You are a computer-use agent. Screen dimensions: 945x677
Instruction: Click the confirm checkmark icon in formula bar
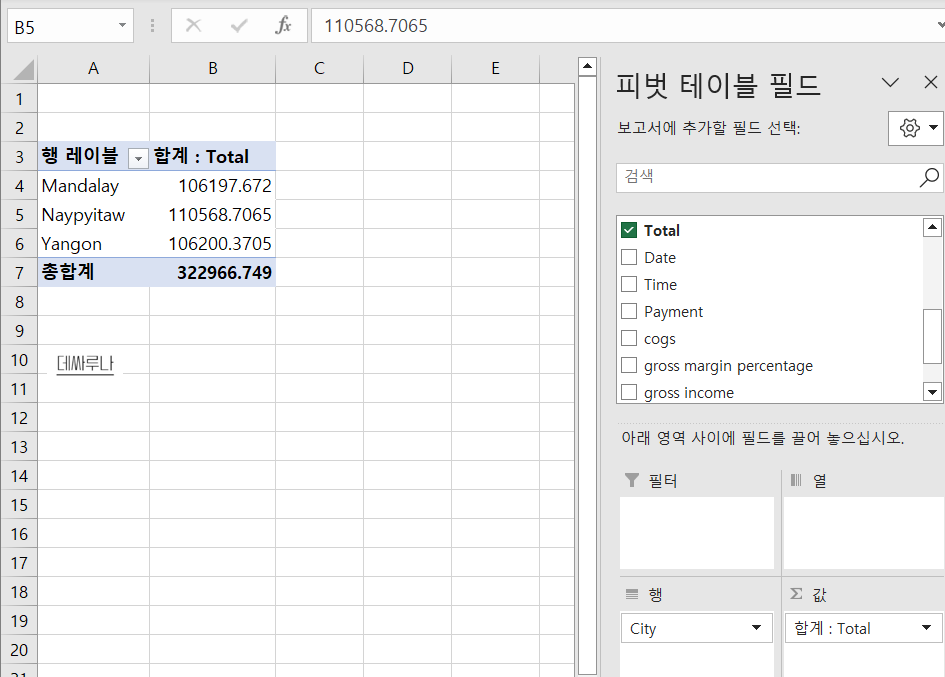(239, 25)
